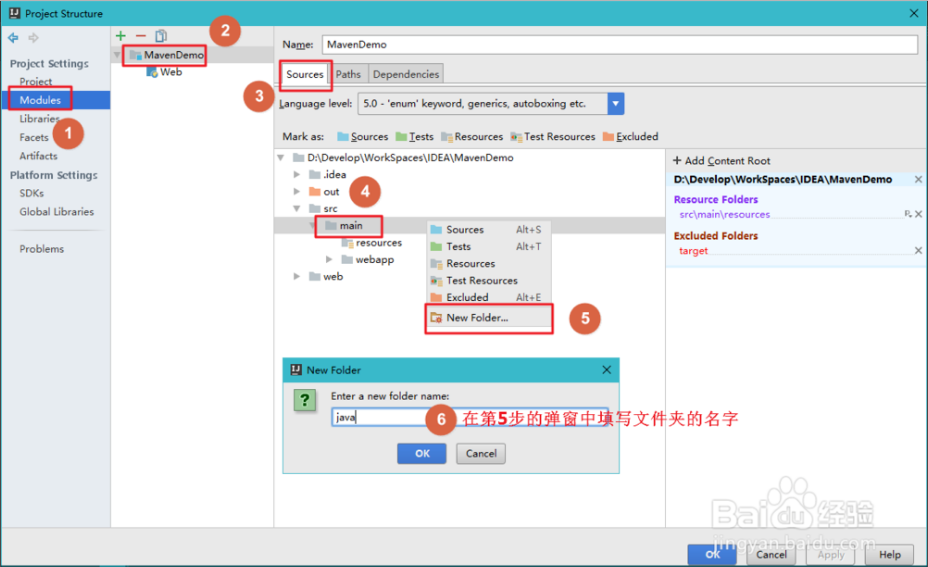Click the module Name field

click(620, 44)
